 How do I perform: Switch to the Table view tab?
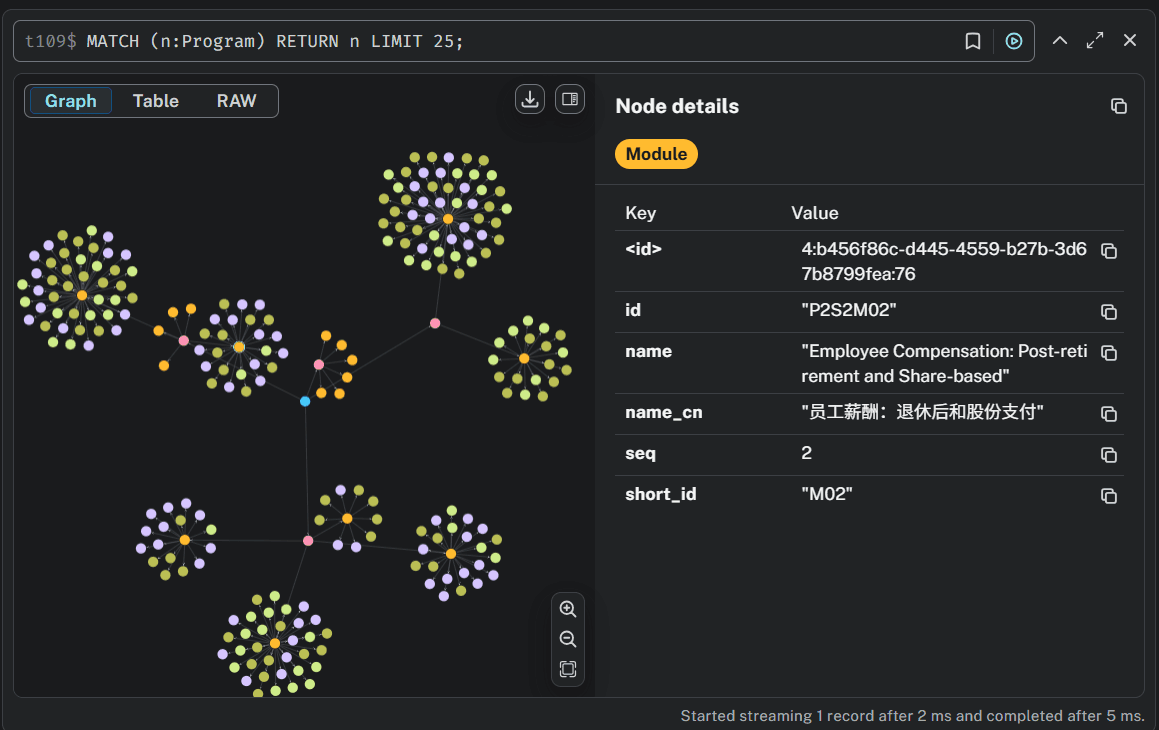pos(156,100)
